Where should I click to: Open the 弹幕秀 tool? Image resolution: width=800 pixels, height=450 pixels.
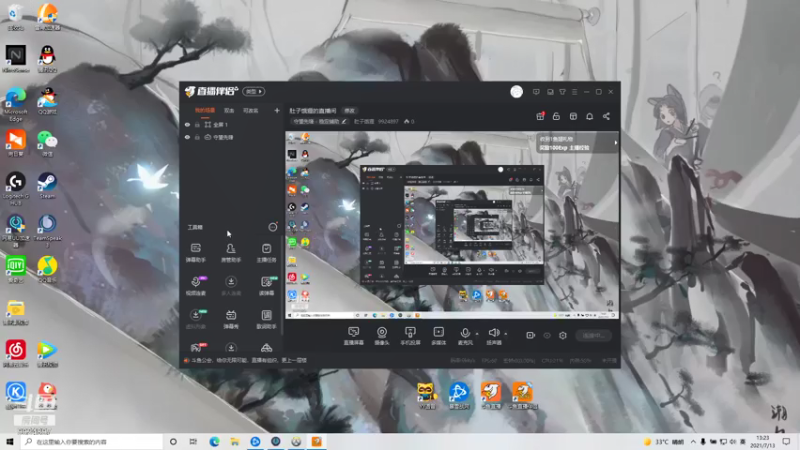point(231,319)
